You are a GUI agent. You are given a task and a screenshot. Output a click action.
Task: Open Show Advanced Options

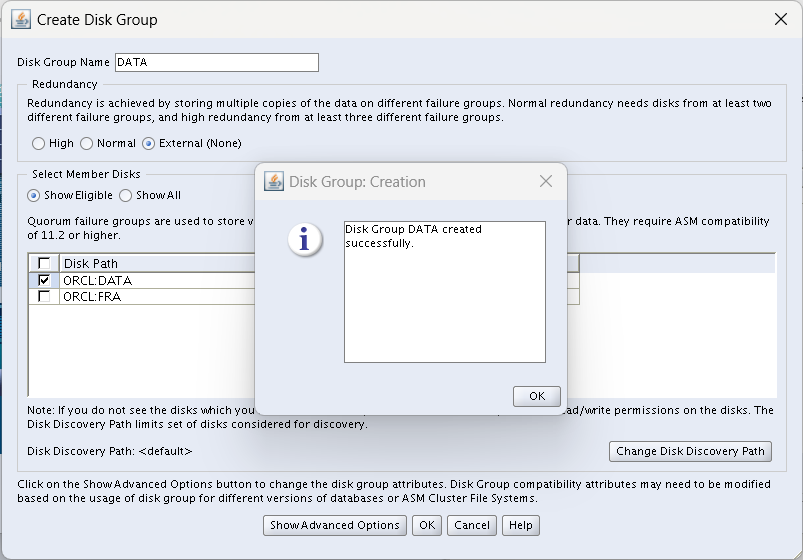(335, 526)
